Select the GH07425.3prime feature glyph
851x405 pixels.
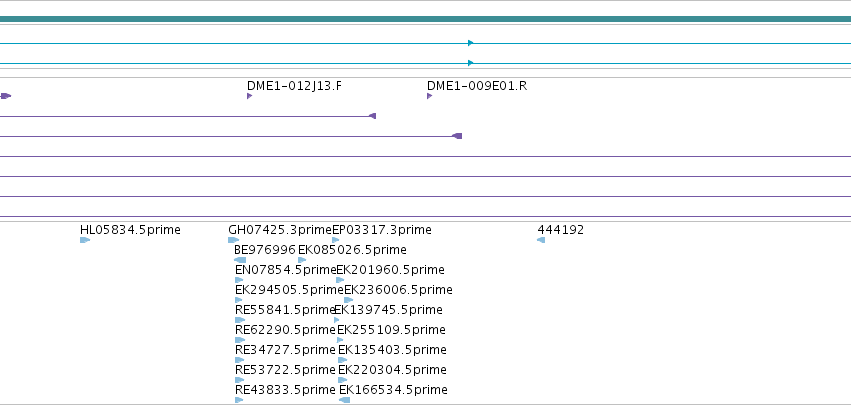[233, 240]
